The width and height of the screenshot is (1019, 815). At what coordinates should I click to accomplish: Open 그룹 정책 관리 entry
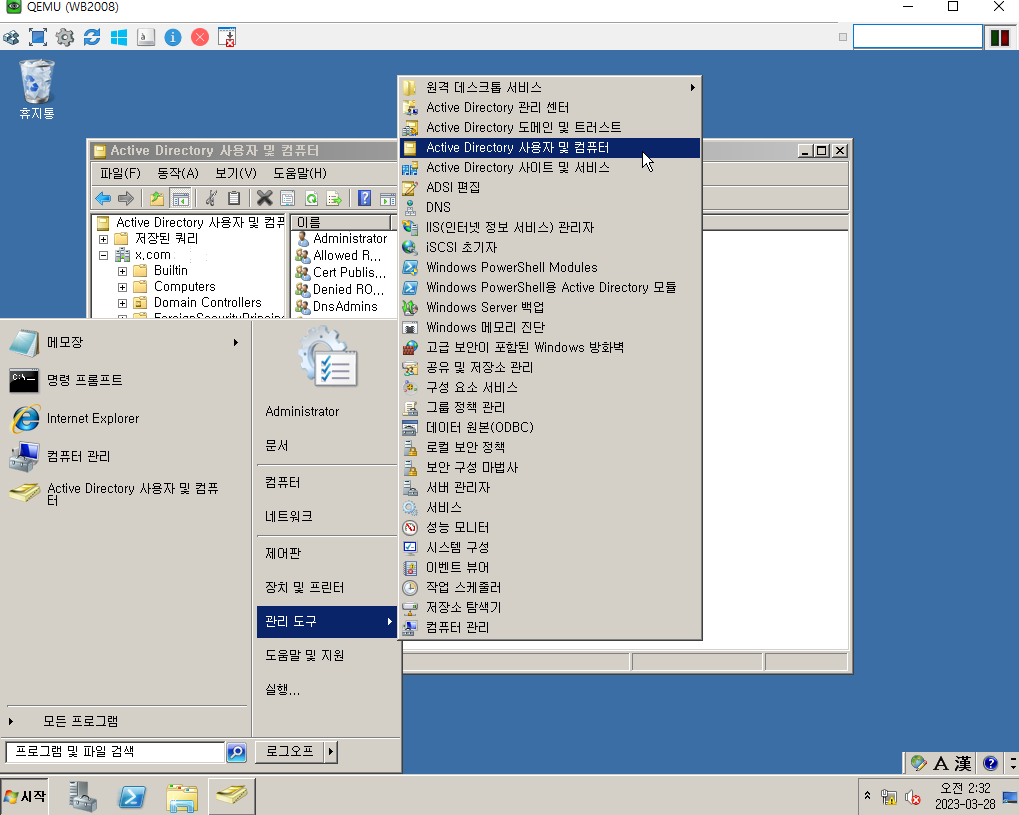(x=550, y=408)
